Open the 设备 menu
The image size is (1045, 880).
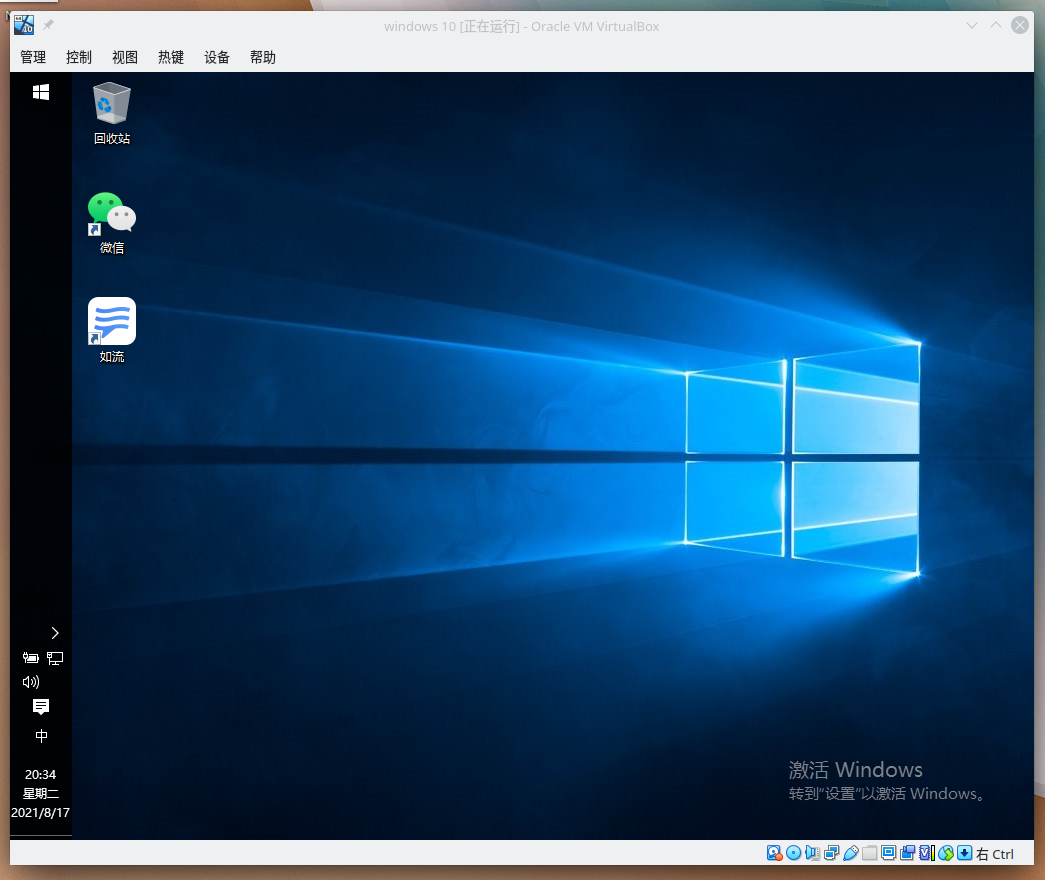[217, 57]
